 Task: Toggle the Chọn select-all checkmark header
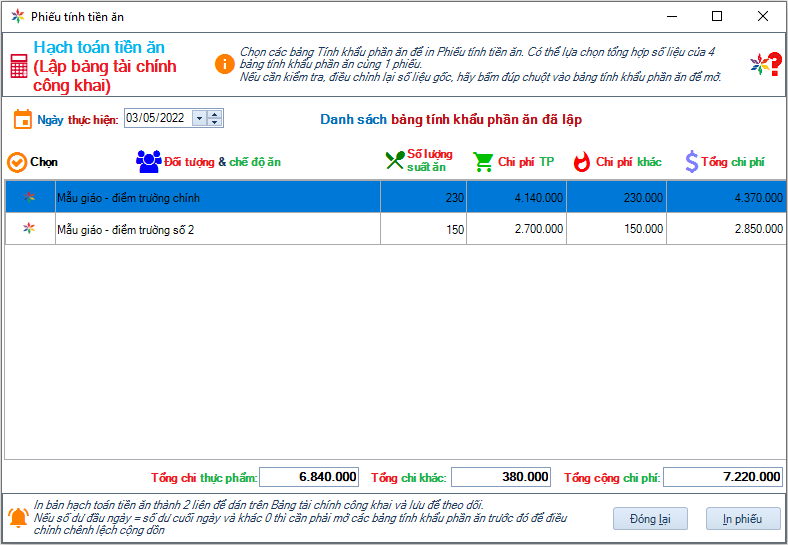17,161
